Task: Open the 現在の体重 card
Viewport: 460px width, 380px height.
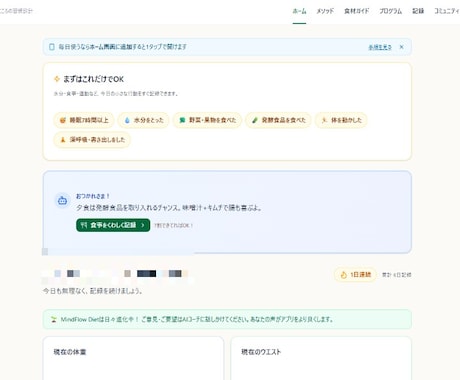Action: 133,358
